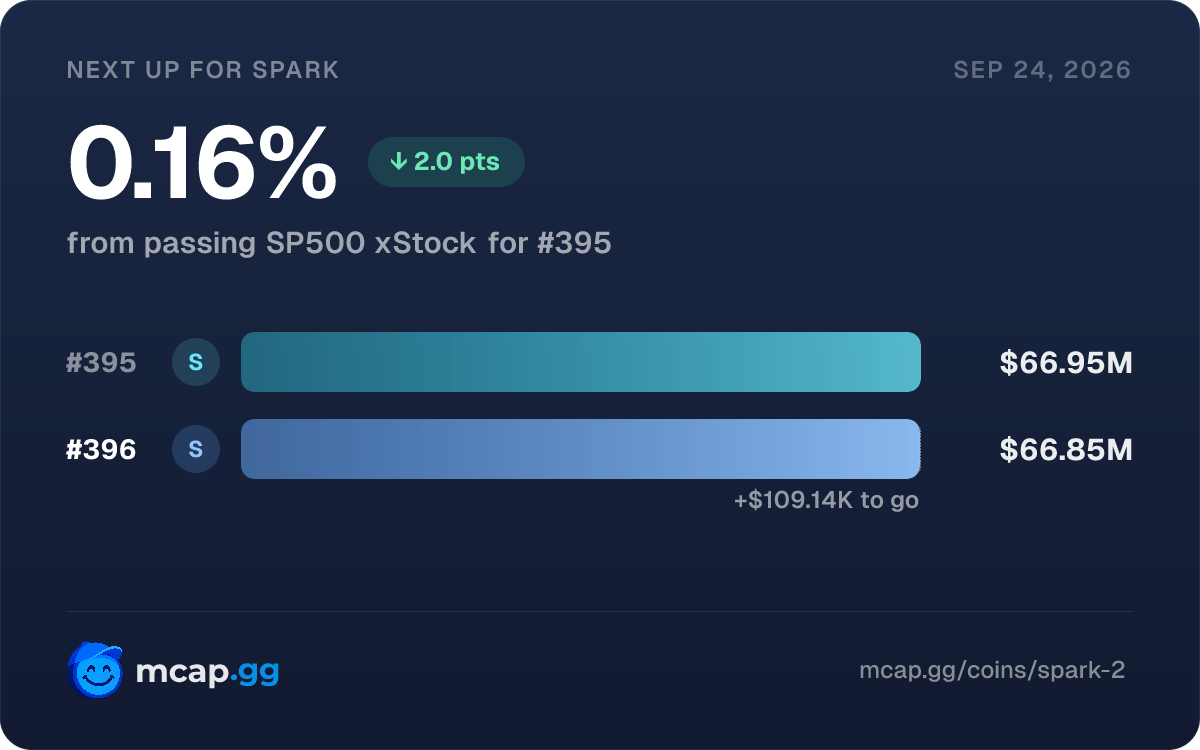Viewport: 1200px width, 750px height.
Task: Click the +$109.14K to go label
Action: [x=826, y=500]
